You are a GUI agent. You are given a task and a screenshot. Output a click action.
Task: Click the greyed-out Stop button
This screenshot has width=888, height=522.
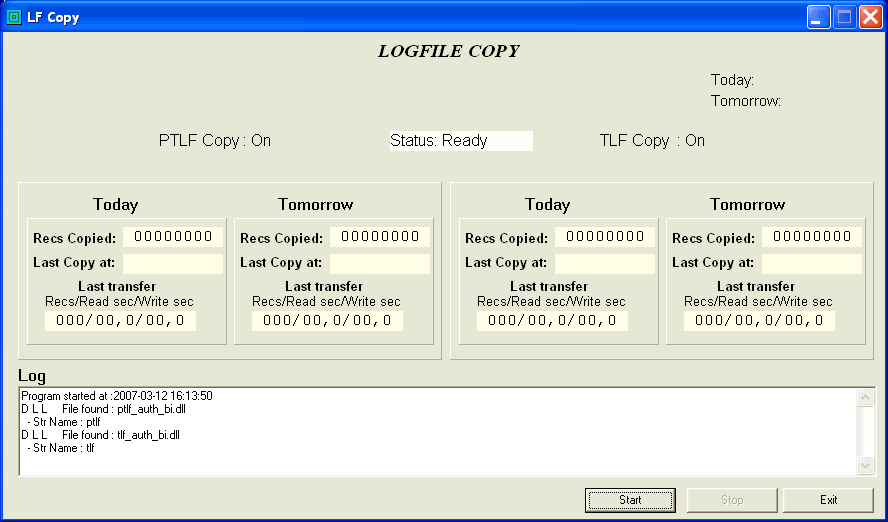[732, 500]
